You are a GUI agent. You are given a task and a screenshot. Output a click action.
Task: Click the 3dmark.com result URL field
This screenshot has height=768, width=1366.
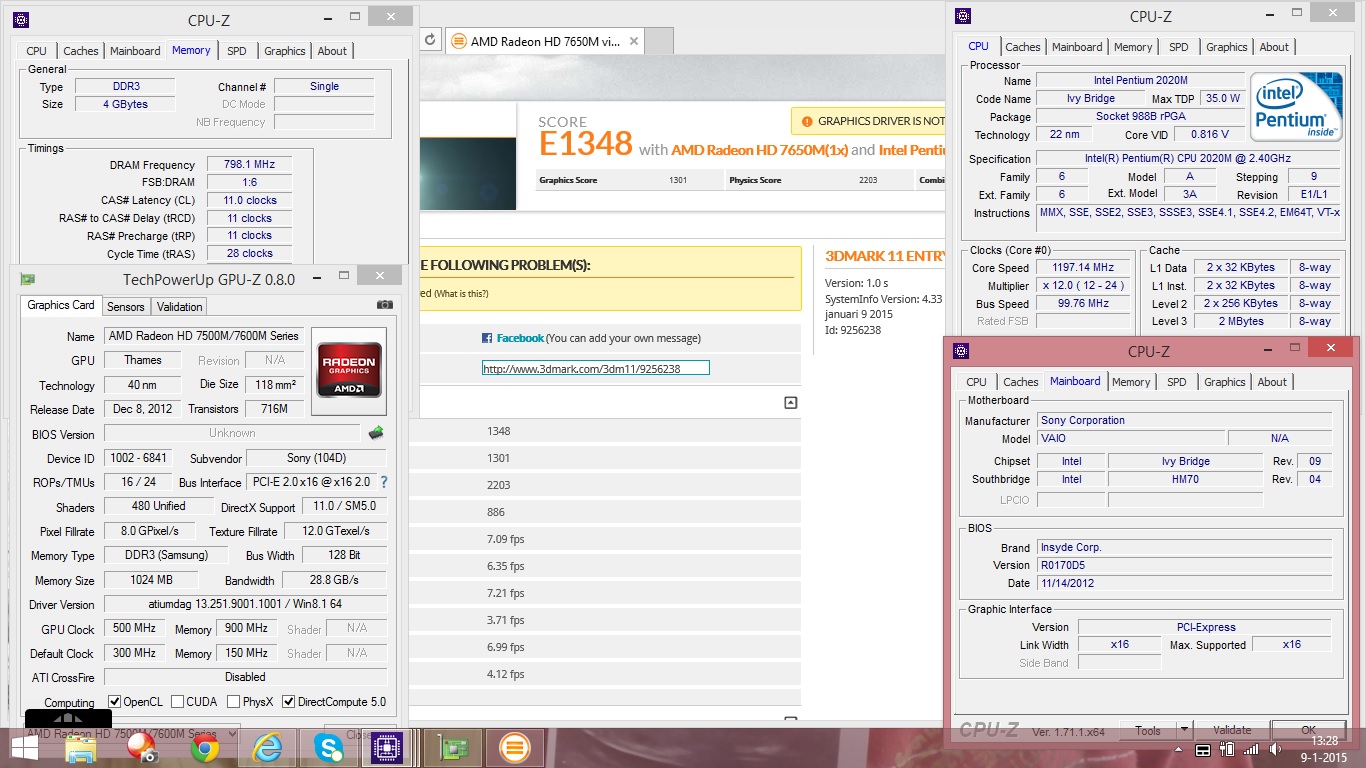pos(596,368)
